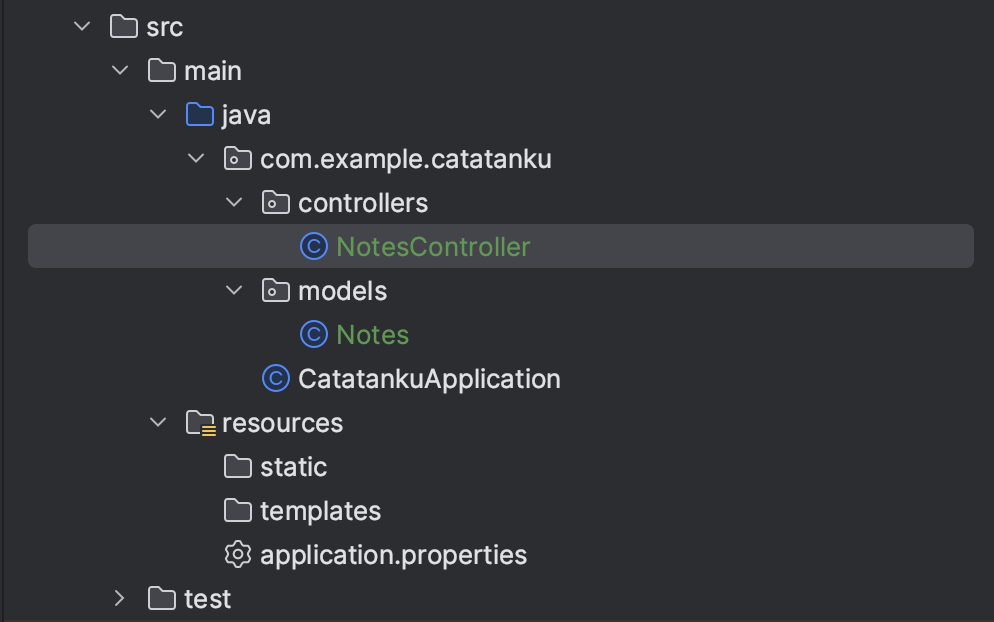Select the templates folder

click(320, 511)
